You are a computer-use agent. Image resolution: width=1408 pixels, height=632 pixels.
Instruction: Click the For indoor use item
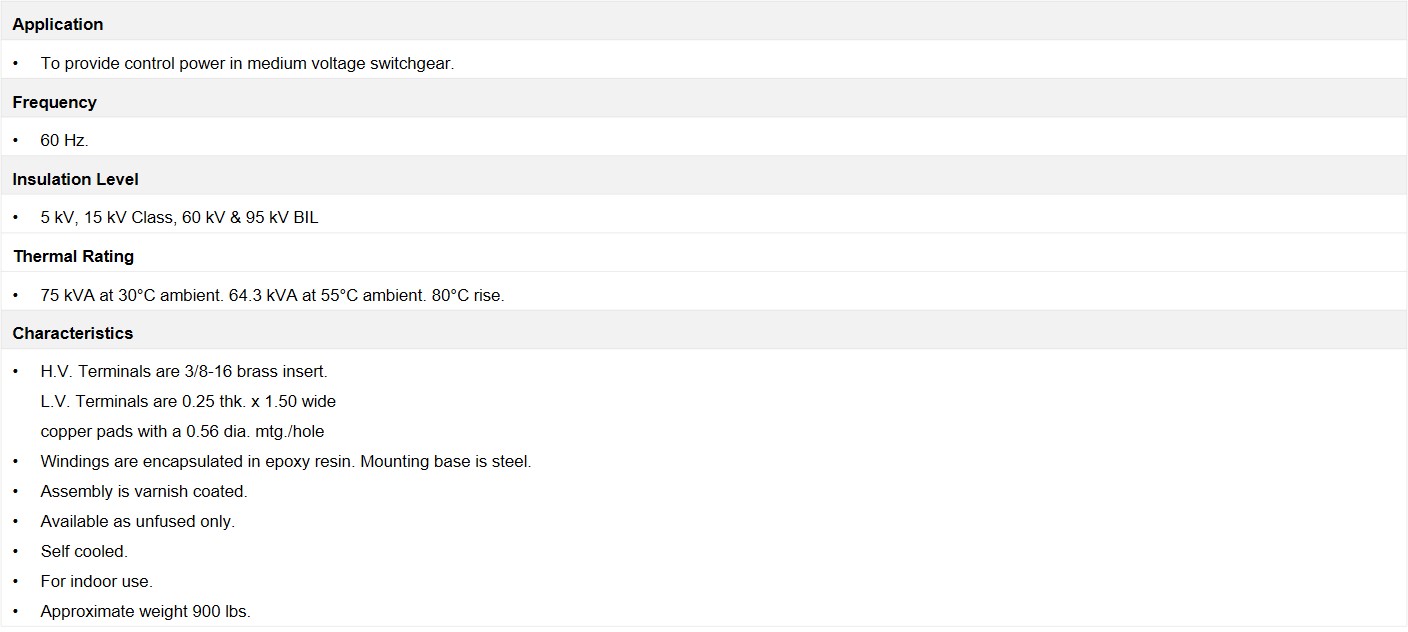click(96, 581)
